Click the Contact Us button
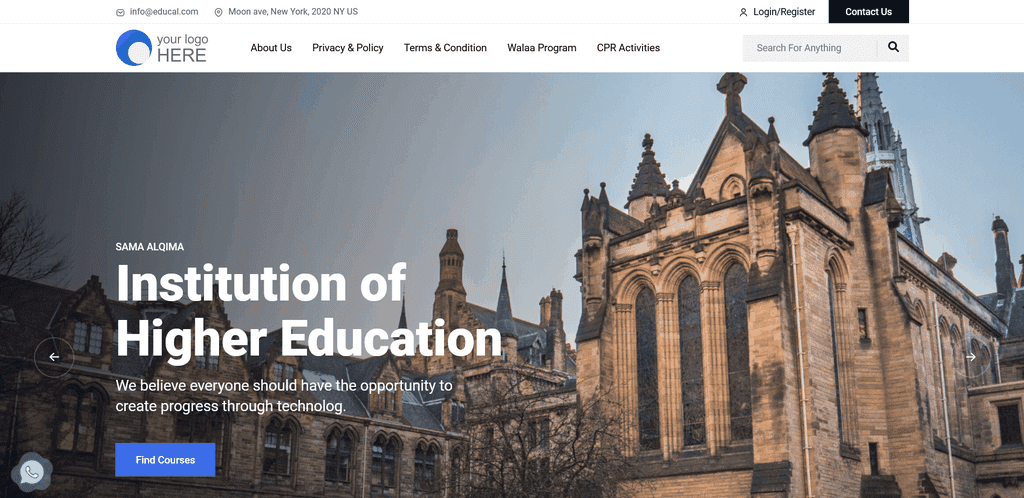The width and height of the screenshot is (1024, 498). coord(869,12)
